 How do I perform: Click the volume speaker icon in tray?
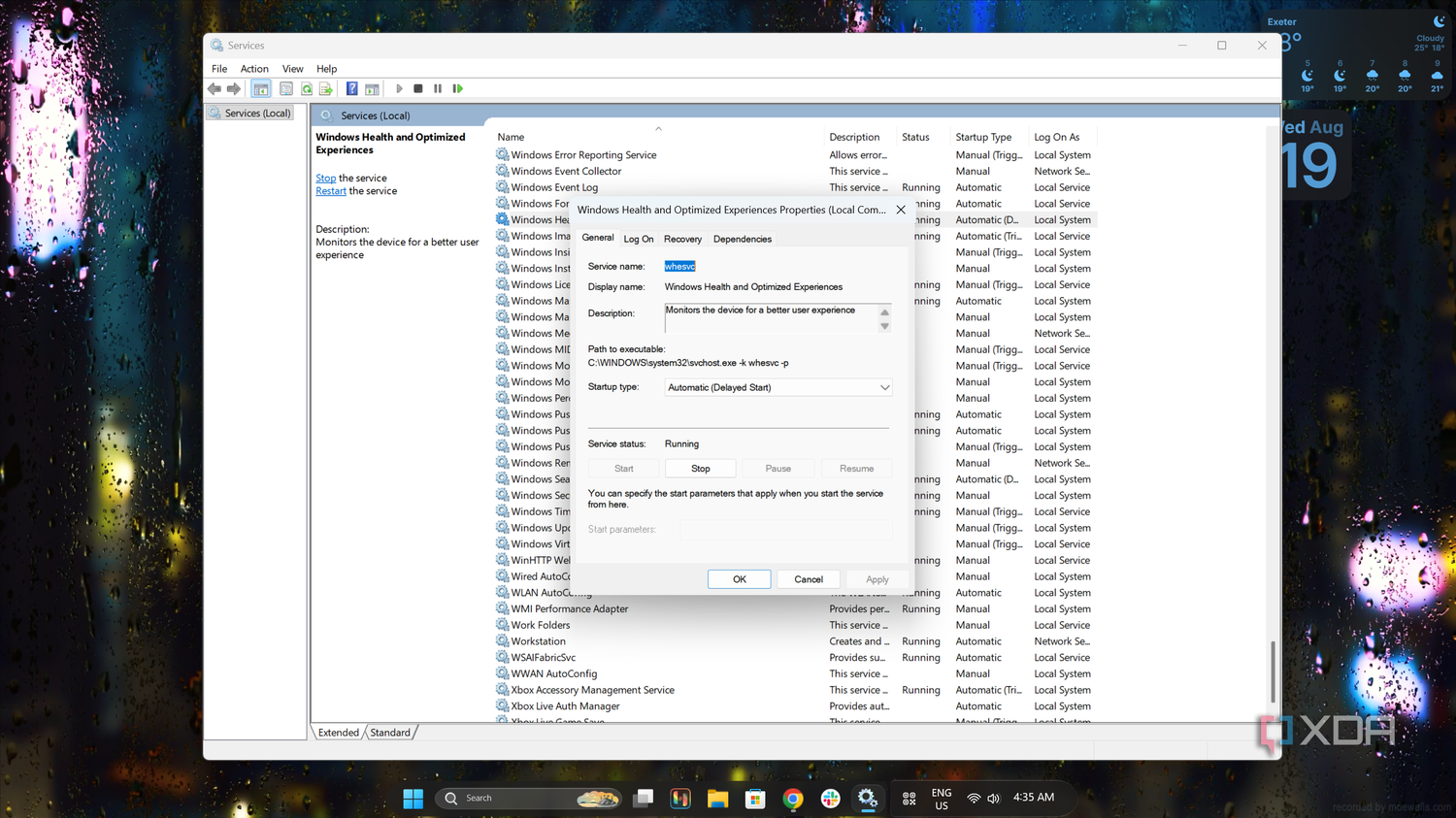click(x=993, y=799)
